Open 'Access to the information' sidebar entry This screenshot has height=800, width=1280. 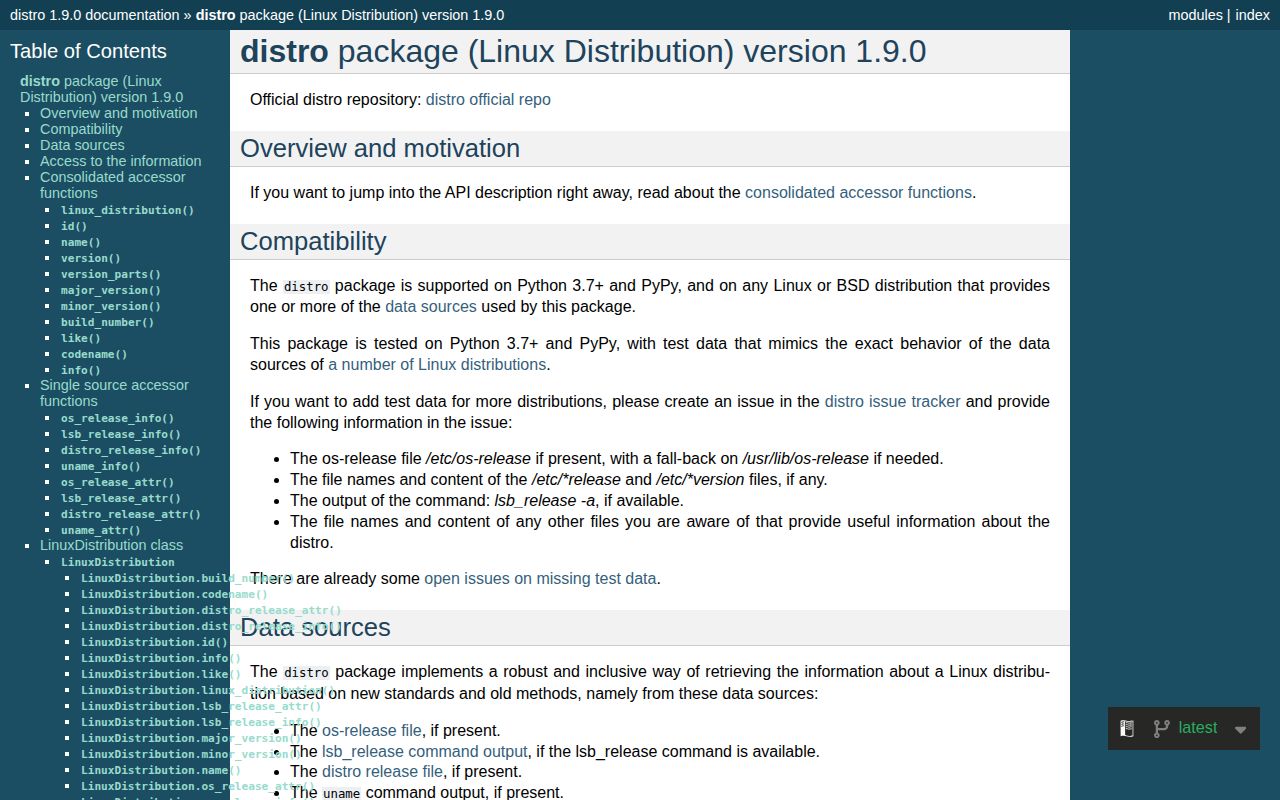tap(120, 161)
